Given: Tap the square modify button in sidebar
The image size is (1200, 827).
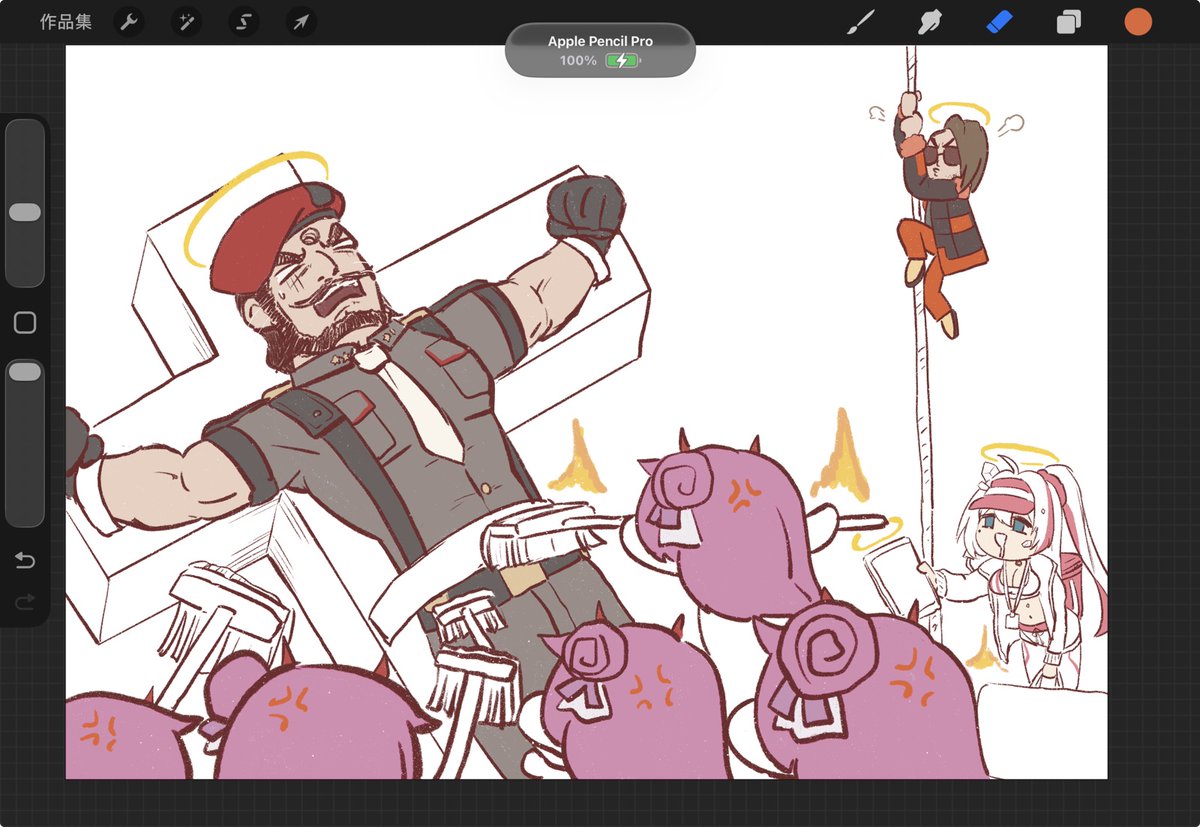Looking at the screenshot, I should click(x=25, y=323).
